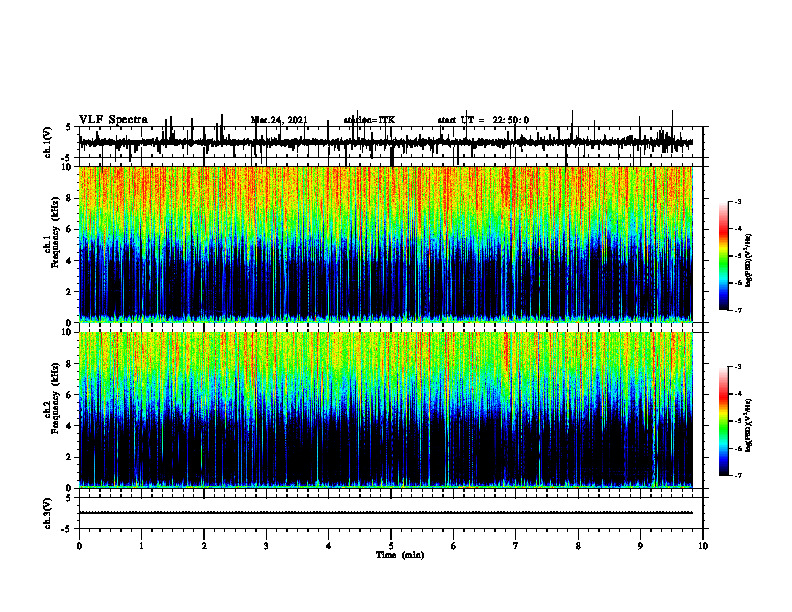Click the ch.1 spectrogram color bar
The width and height of the screenshot is (792, 612).
click(x=724, y=256)
